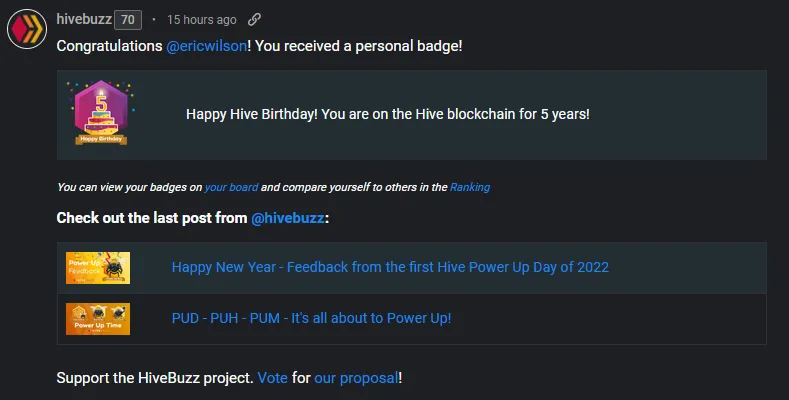Click the Vote link
Viewport: 789px width, 400px height.
click(x=273, y=378)
